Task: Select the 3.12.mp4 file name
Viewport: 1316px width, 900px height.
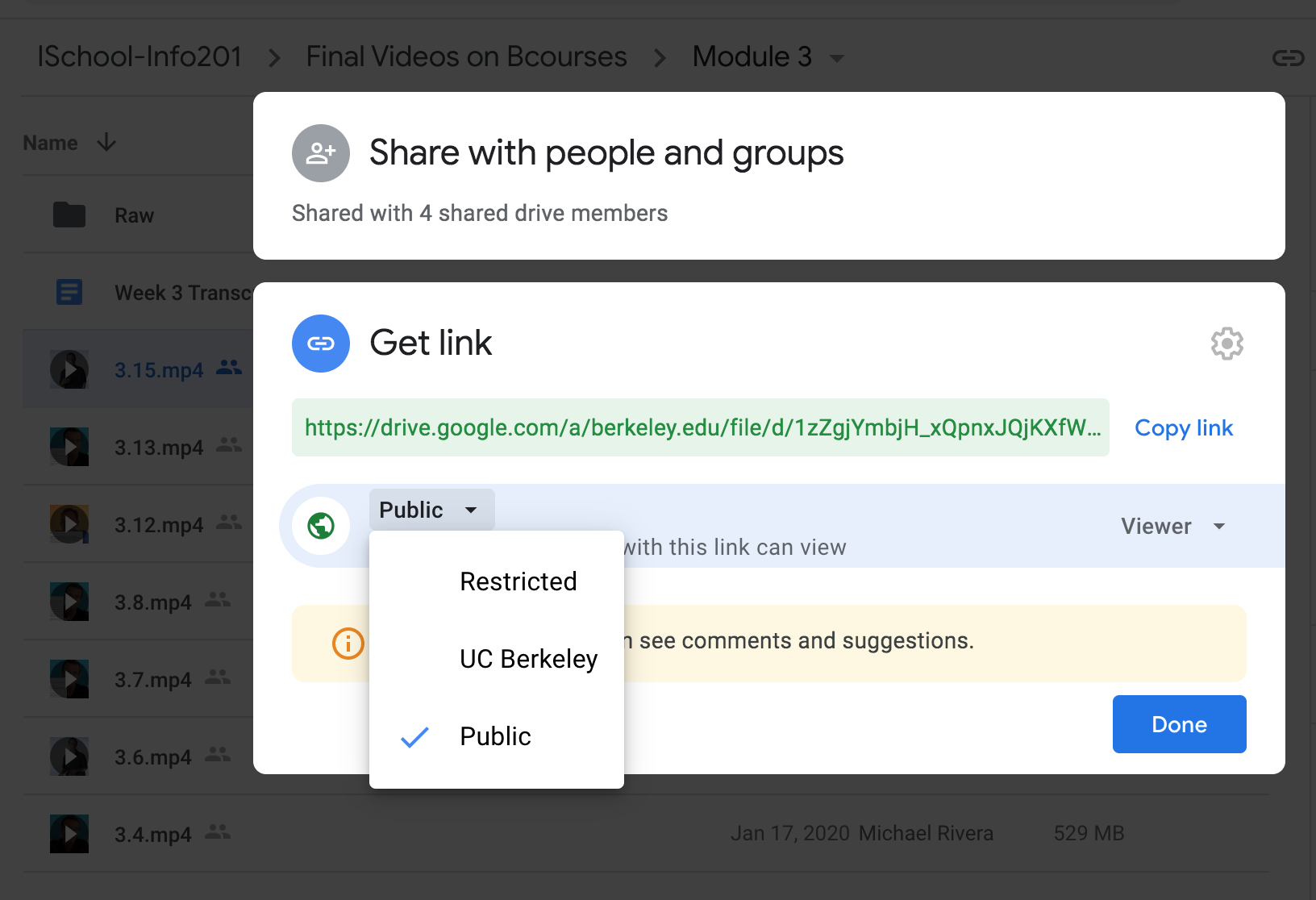Action: 159,525
